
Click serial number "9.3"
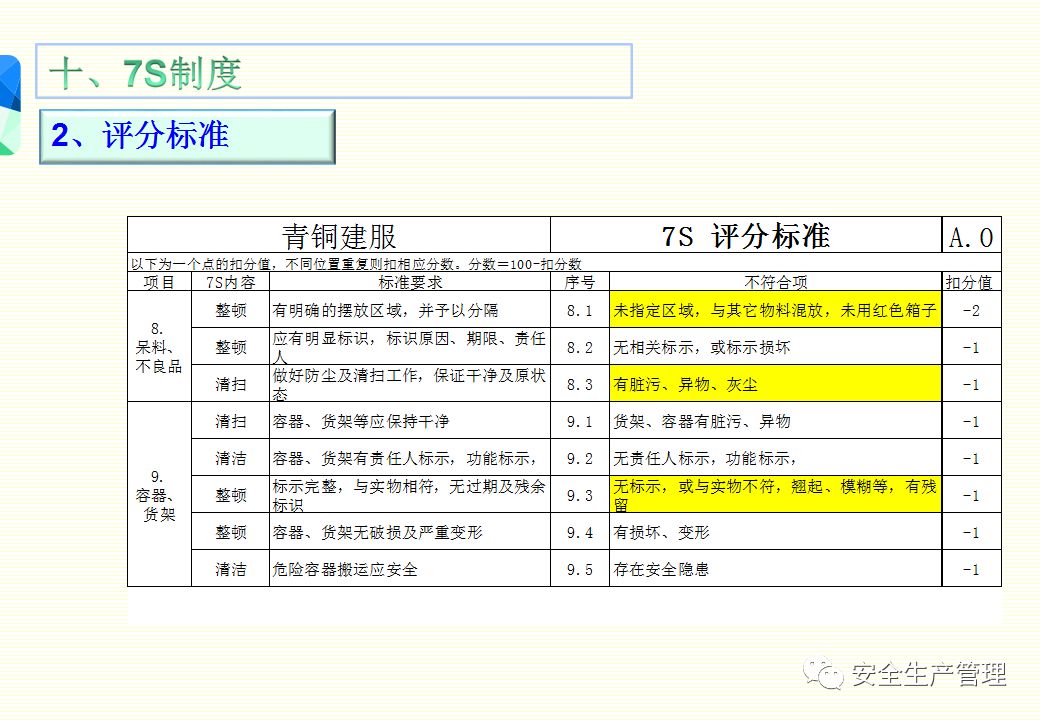[580, 496]
